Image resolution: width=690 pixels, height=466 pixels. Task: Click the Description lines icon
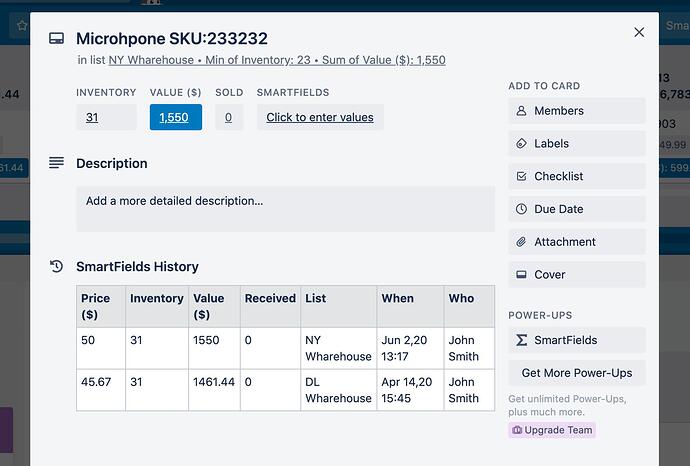tap(57, 163)
